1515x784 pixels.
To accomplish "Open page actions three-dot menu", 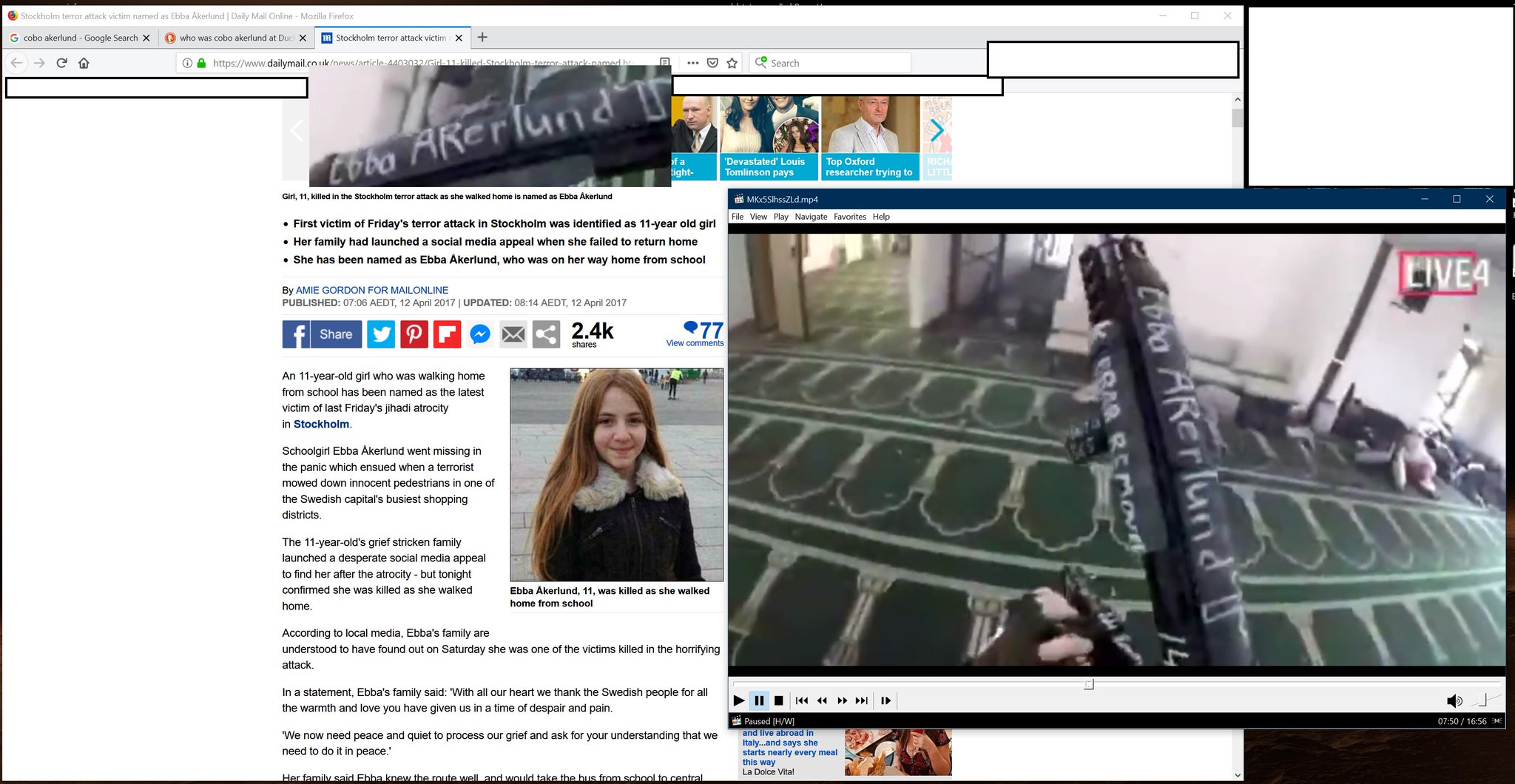I will point(692,63).
